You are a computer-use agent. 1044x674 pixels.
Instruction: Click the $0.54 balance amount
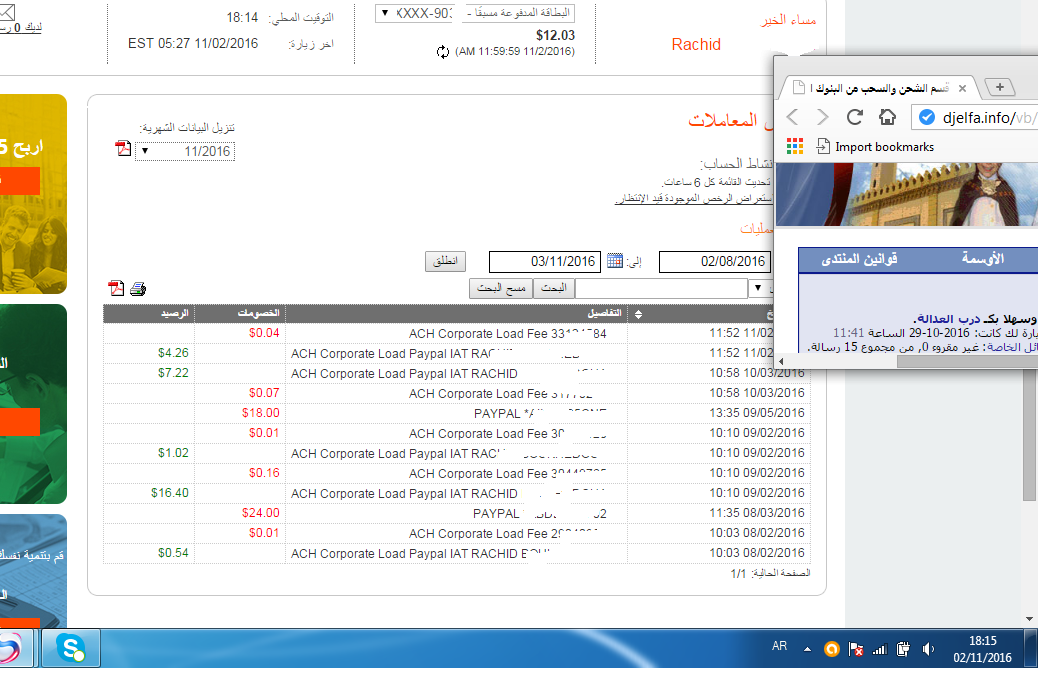(173, 553)
